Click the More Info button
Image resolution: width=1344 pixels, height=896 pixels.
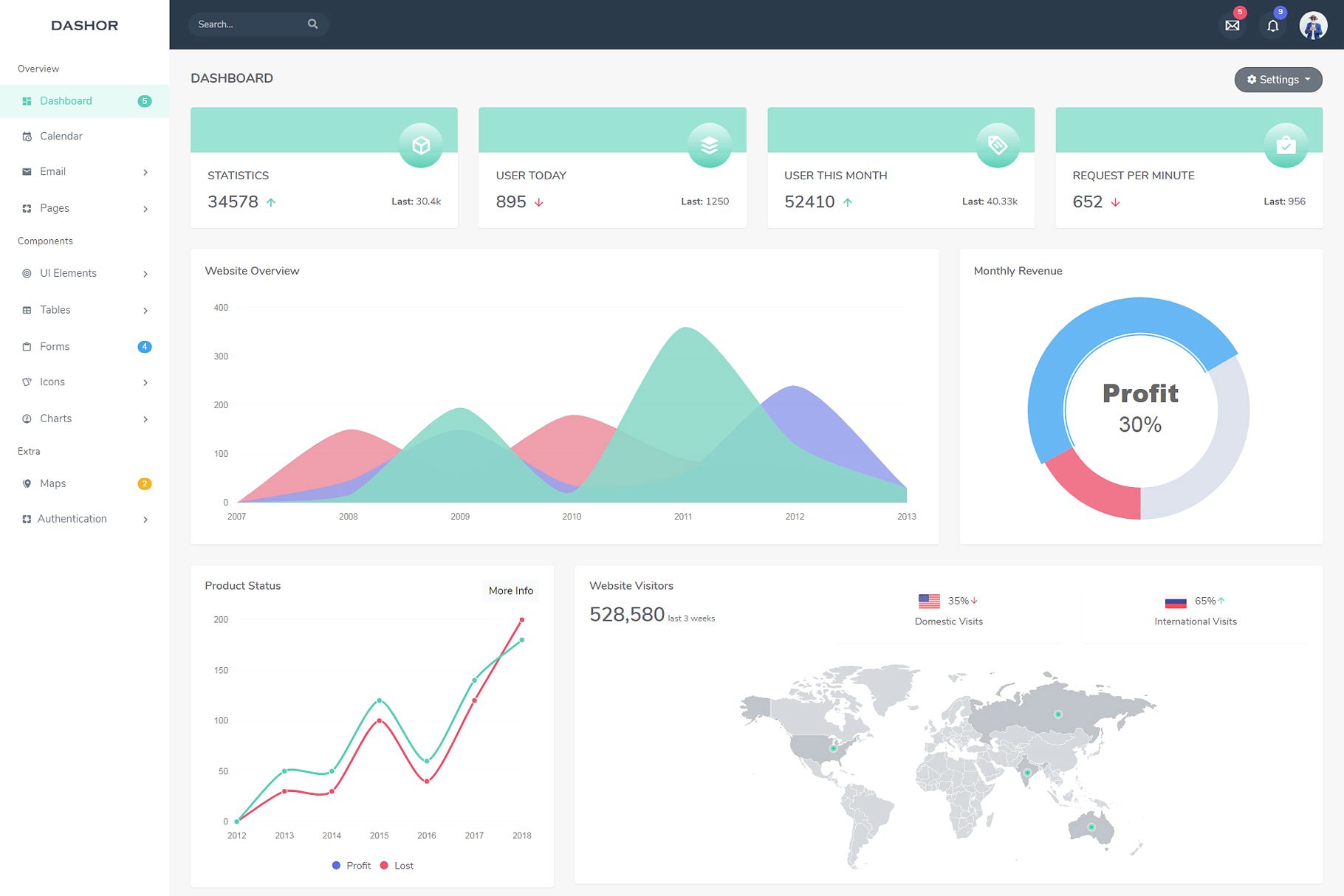510,590
